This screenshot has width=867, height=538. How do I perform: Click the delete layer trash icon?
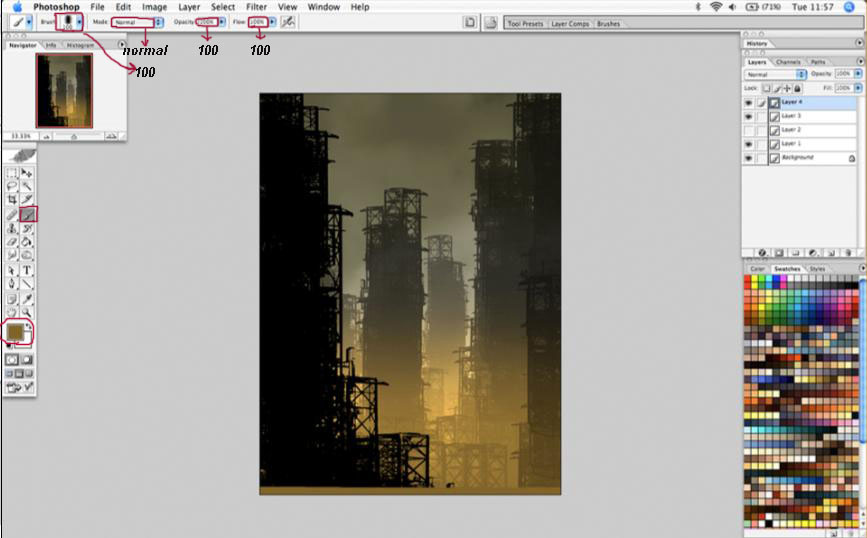tap(848, 253)
